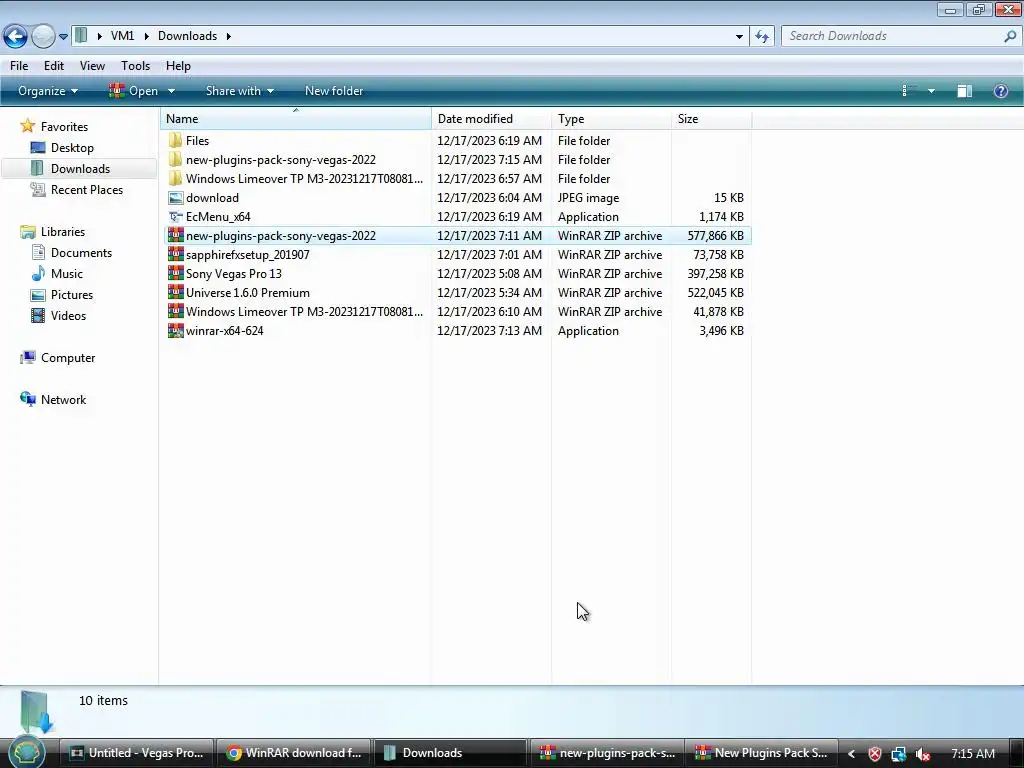
Task: Open recent pages dropdown beside navigation arrows
Action: pos(63,37)
